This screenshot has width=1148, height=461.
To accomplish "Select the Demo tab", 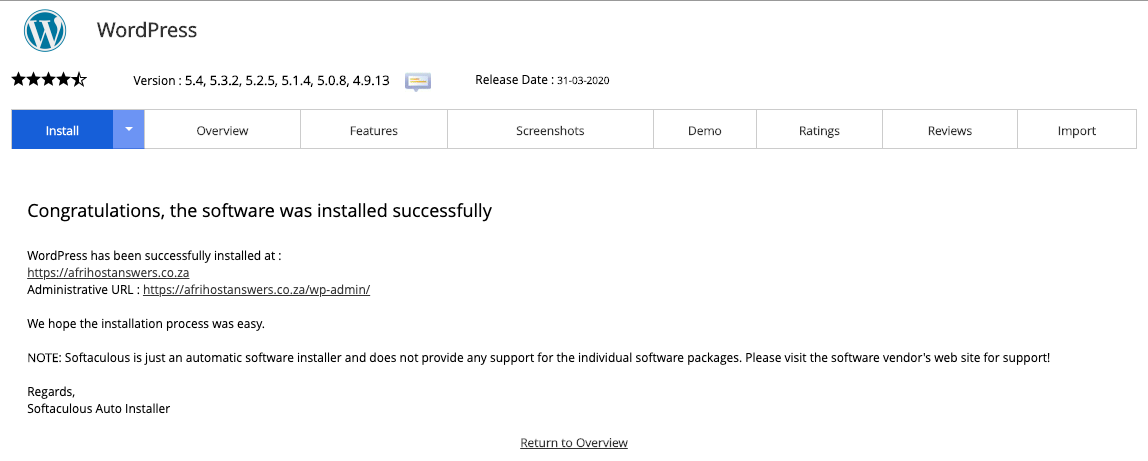I will [705, 131].
